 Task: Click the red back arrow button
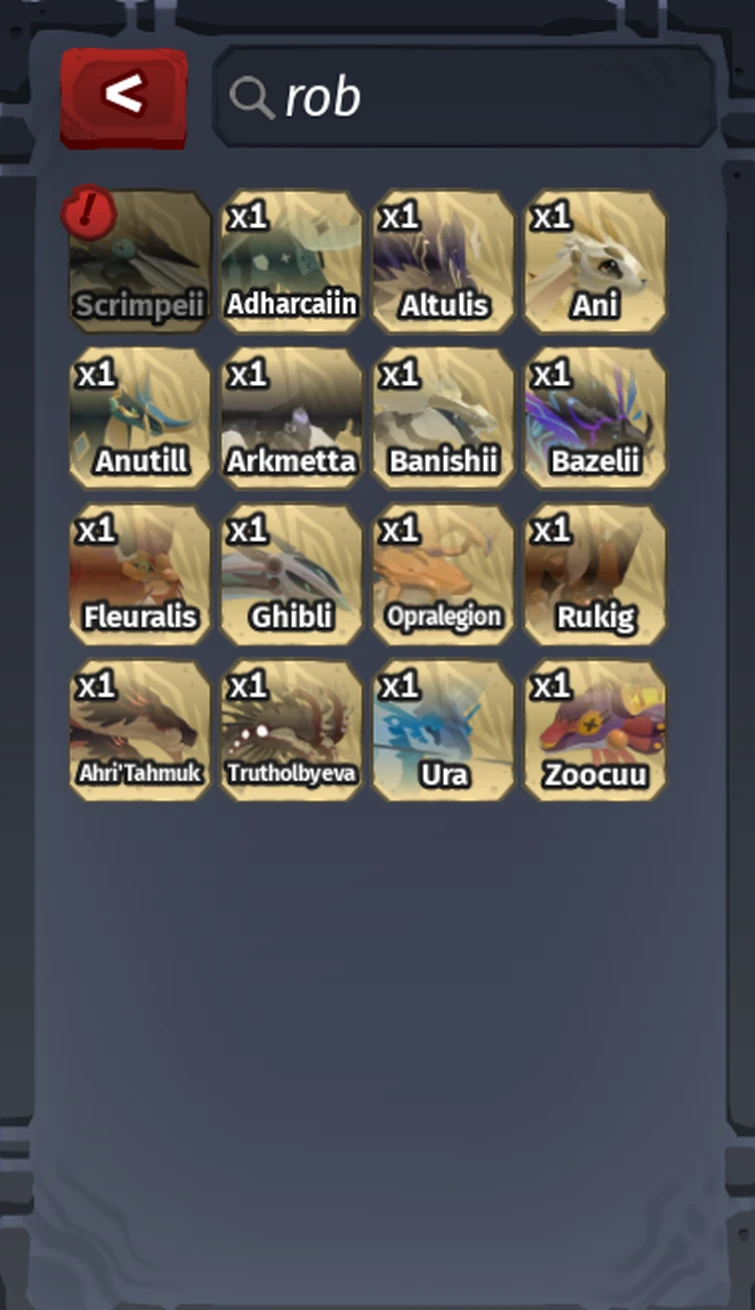coord(124,97)
